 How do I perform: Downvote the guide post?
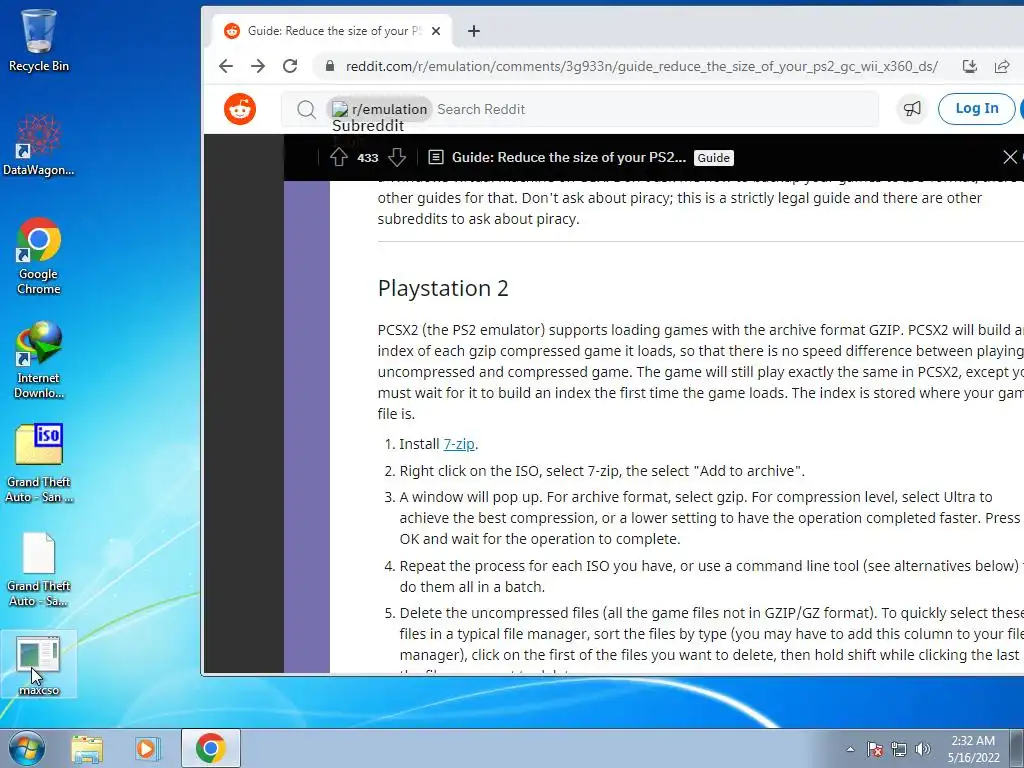click(396, 157)
